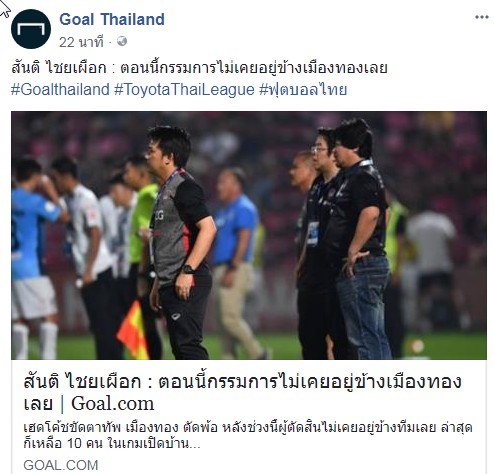Open the GOAL.COM source domain link
Image resolution: width=494 pixels, height=474 pixels.
61,465
